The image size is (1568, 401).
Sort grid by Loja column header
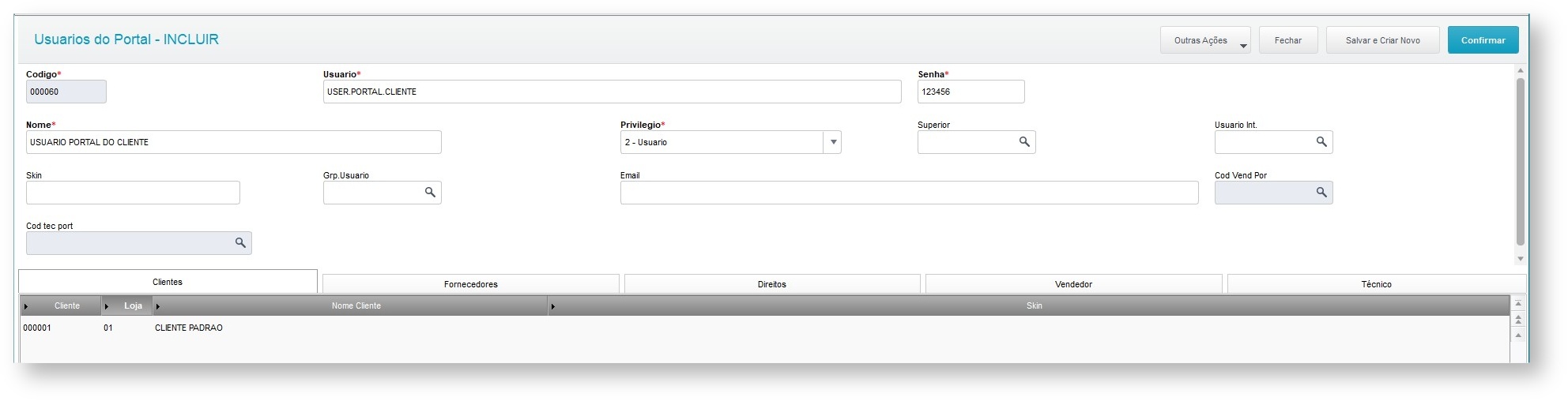(133, 306)
